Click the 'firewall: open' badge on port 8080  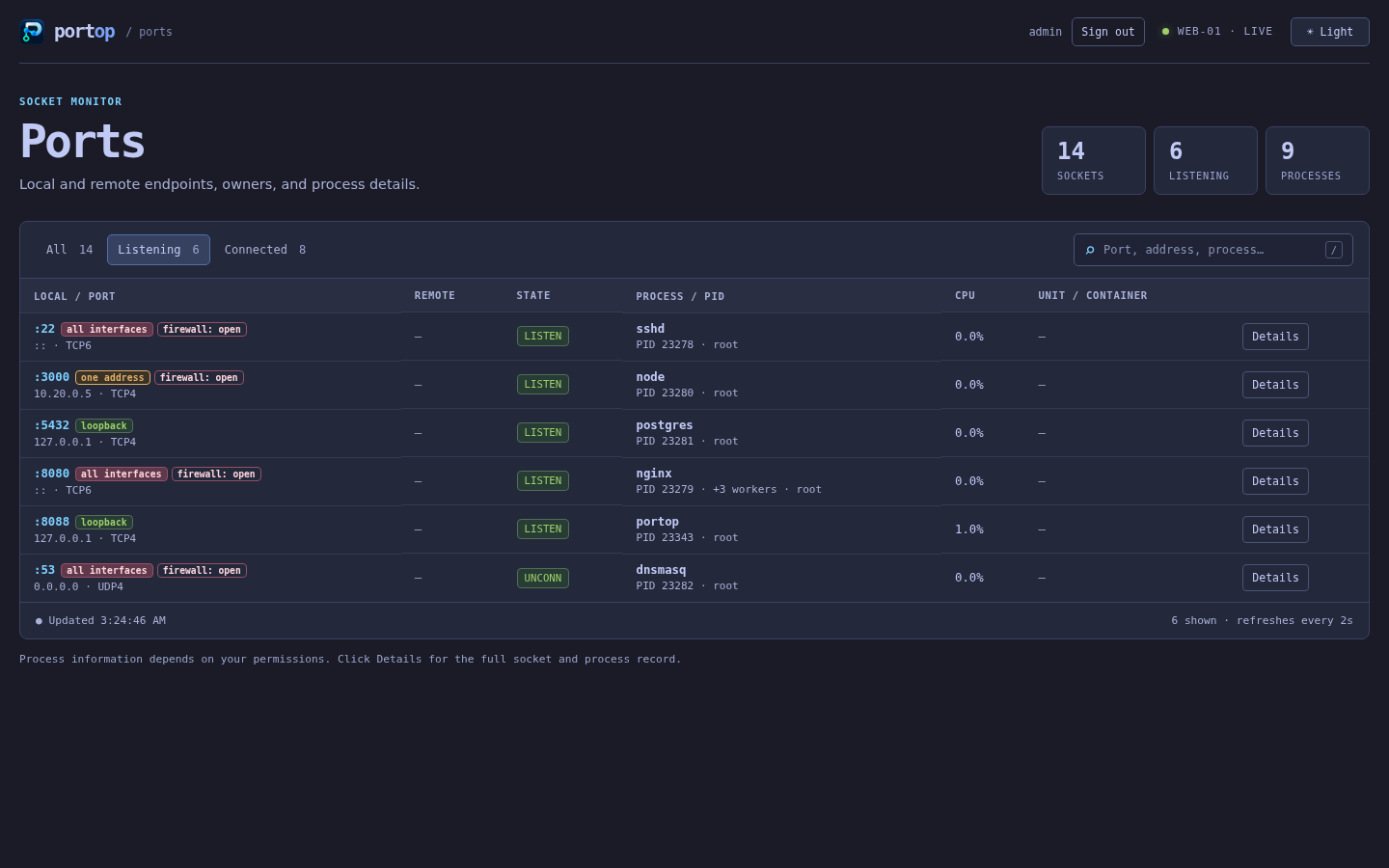216,475
